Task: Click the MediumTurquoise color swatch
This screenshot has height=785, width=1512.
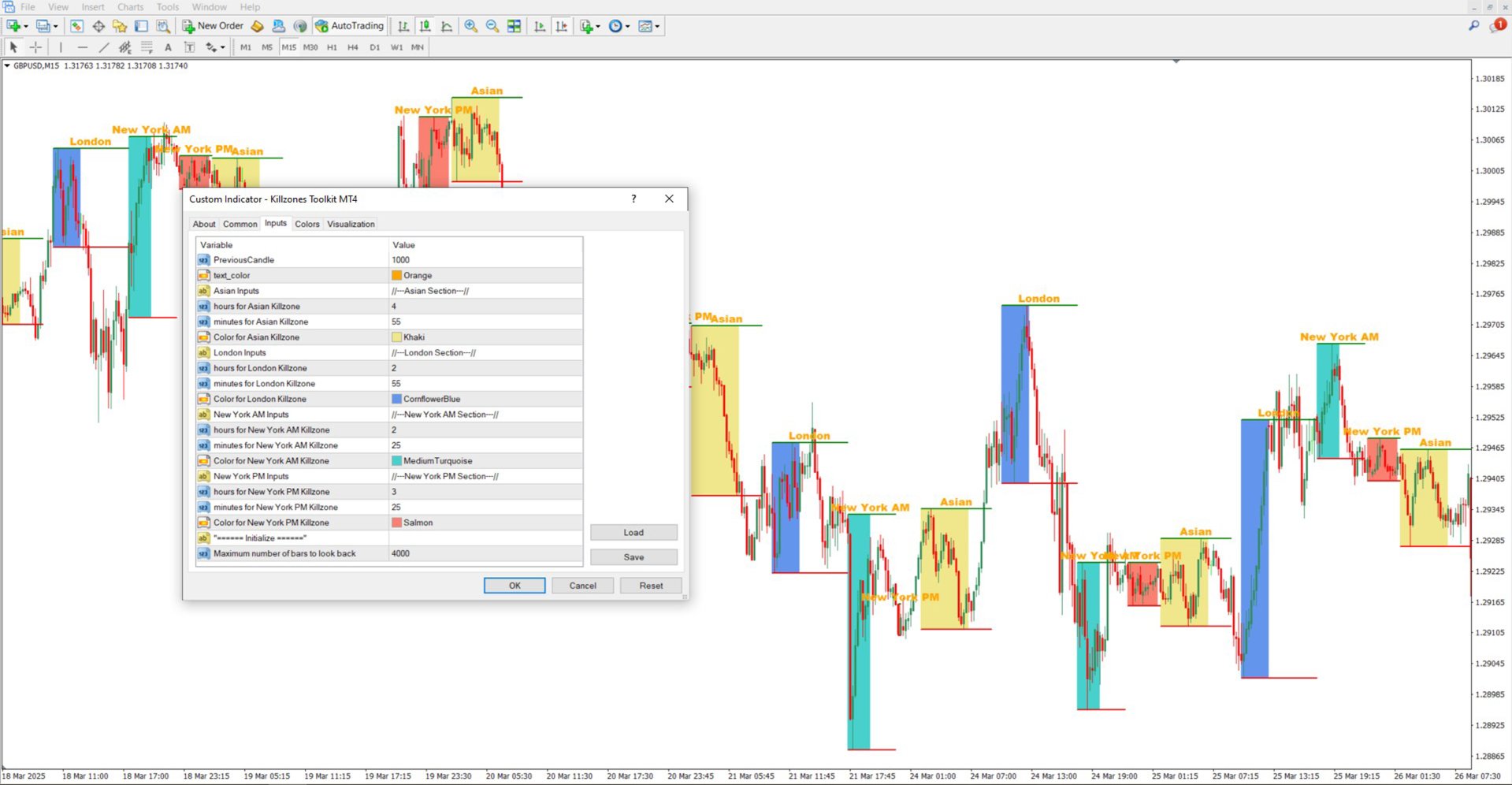Action: pos(396,461)
